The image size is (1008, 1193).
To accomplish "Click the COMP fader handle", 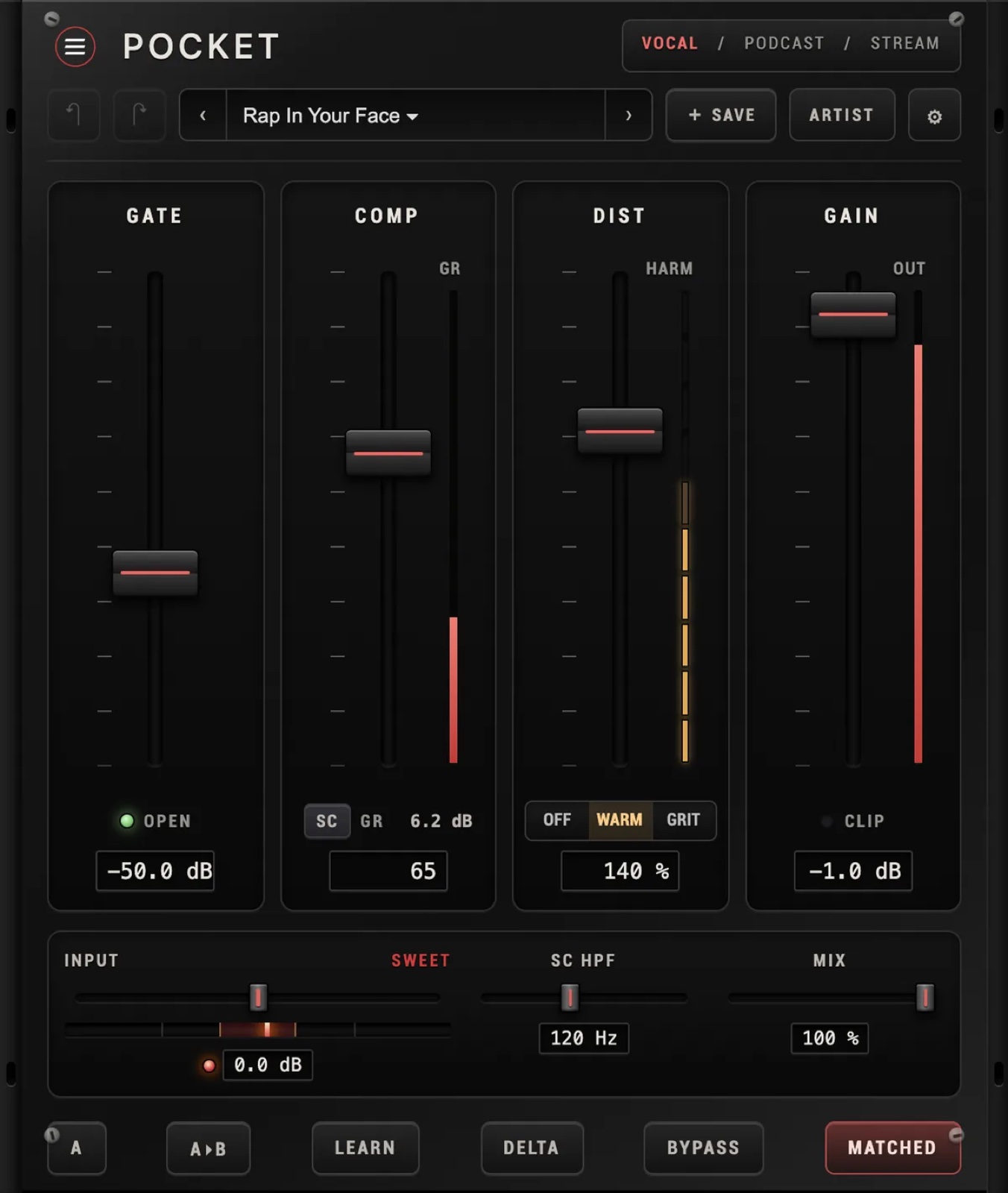I will point(388,453).
